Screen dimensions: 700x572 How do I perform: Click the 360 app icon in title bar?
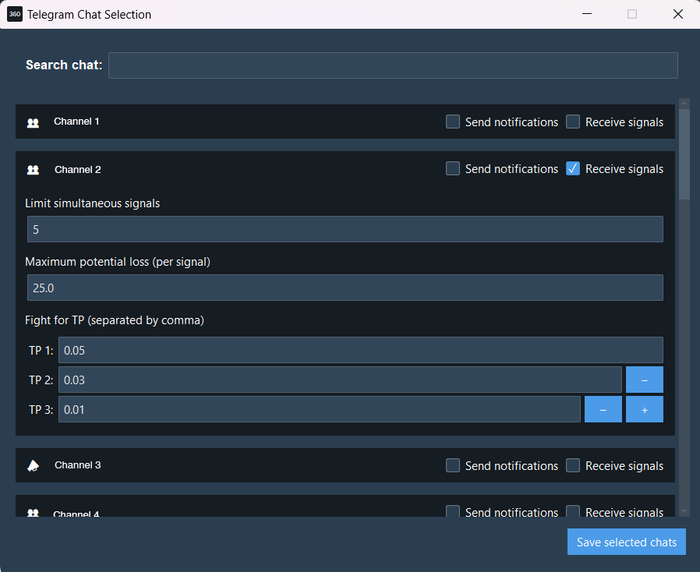point(14,14)
